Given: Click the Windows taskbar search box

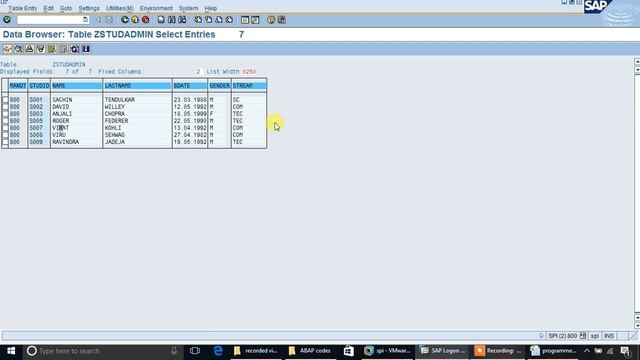Looking at the screenshot, I should tap(102, 351).
